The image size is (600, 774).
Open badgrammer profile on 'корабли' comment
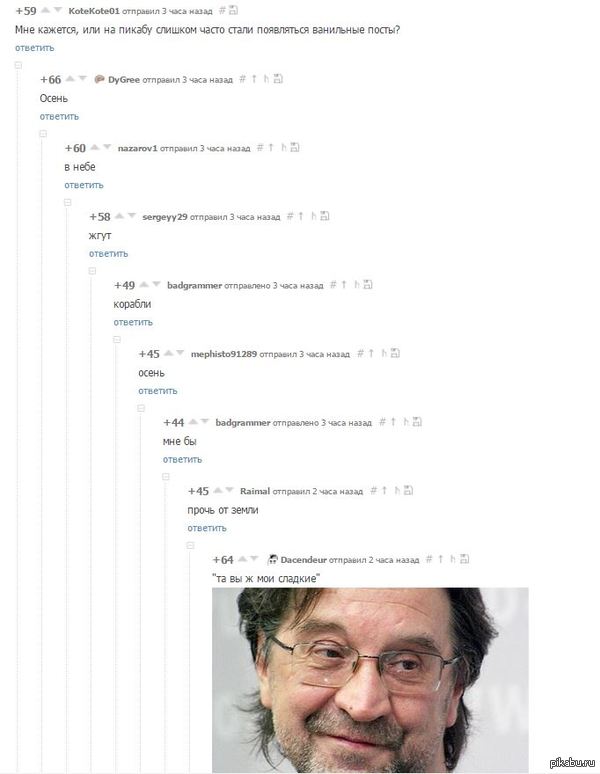point(194,285)
